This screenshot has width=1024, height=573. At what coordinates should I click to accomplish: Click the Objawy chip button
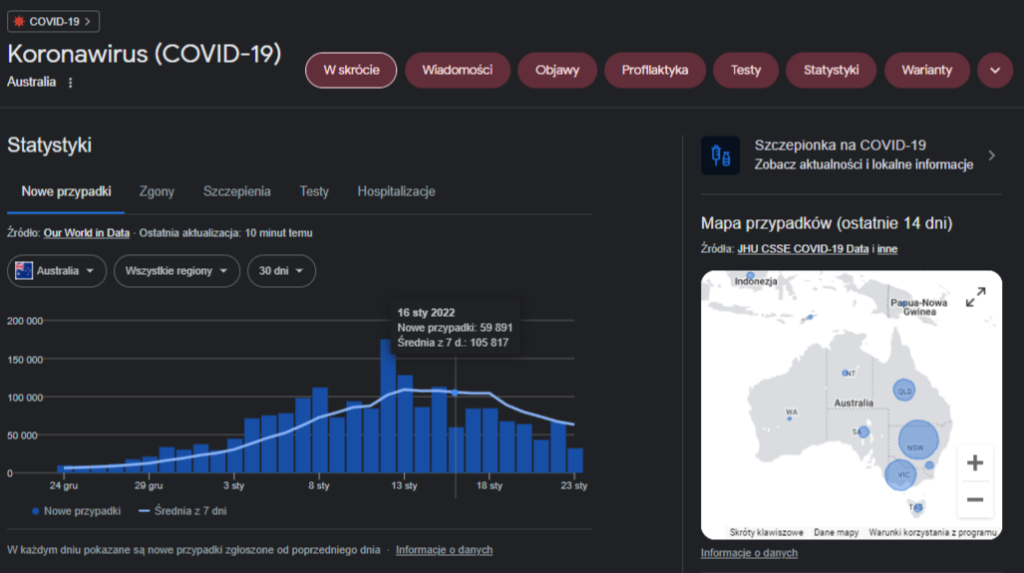pyautogui.click(x=558, y=71)
